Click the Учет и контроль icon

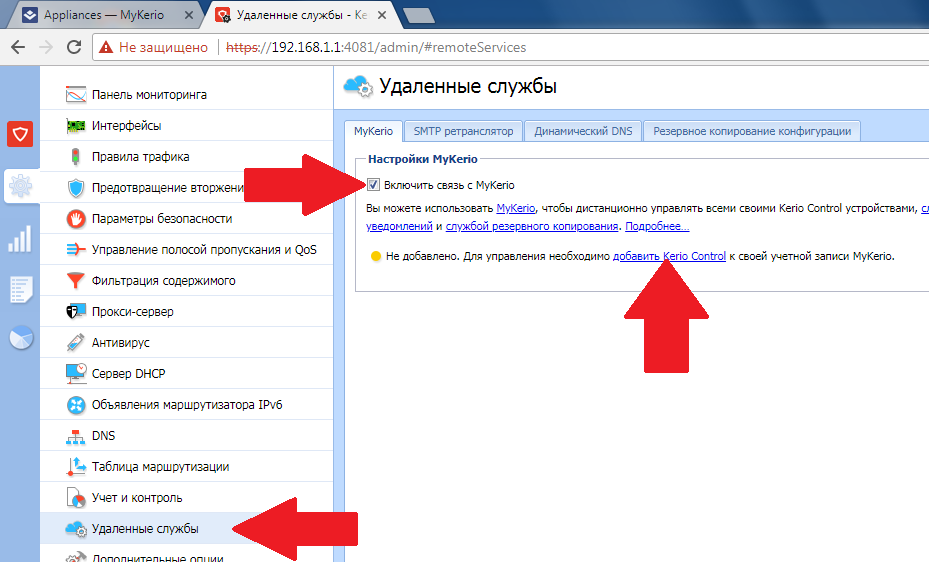[x=76, y=497]
